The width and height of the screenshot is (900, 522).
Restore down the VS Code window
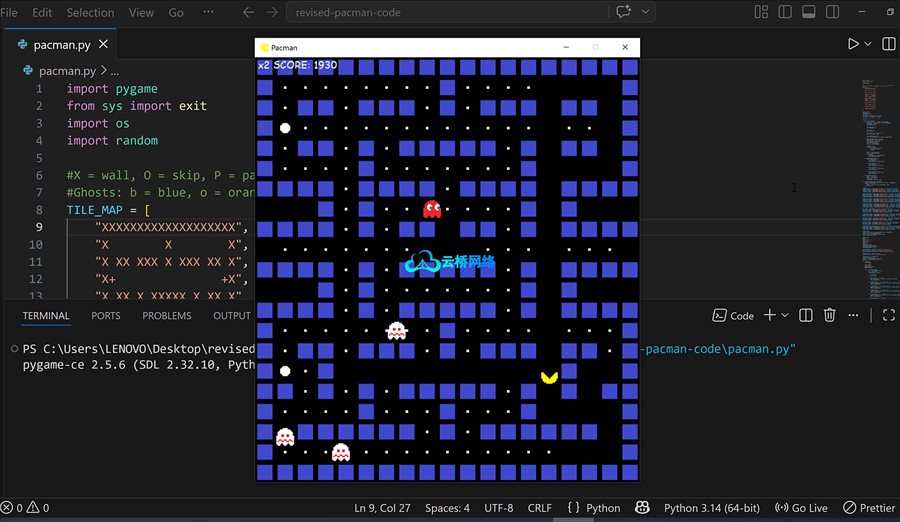coord(890,11)
